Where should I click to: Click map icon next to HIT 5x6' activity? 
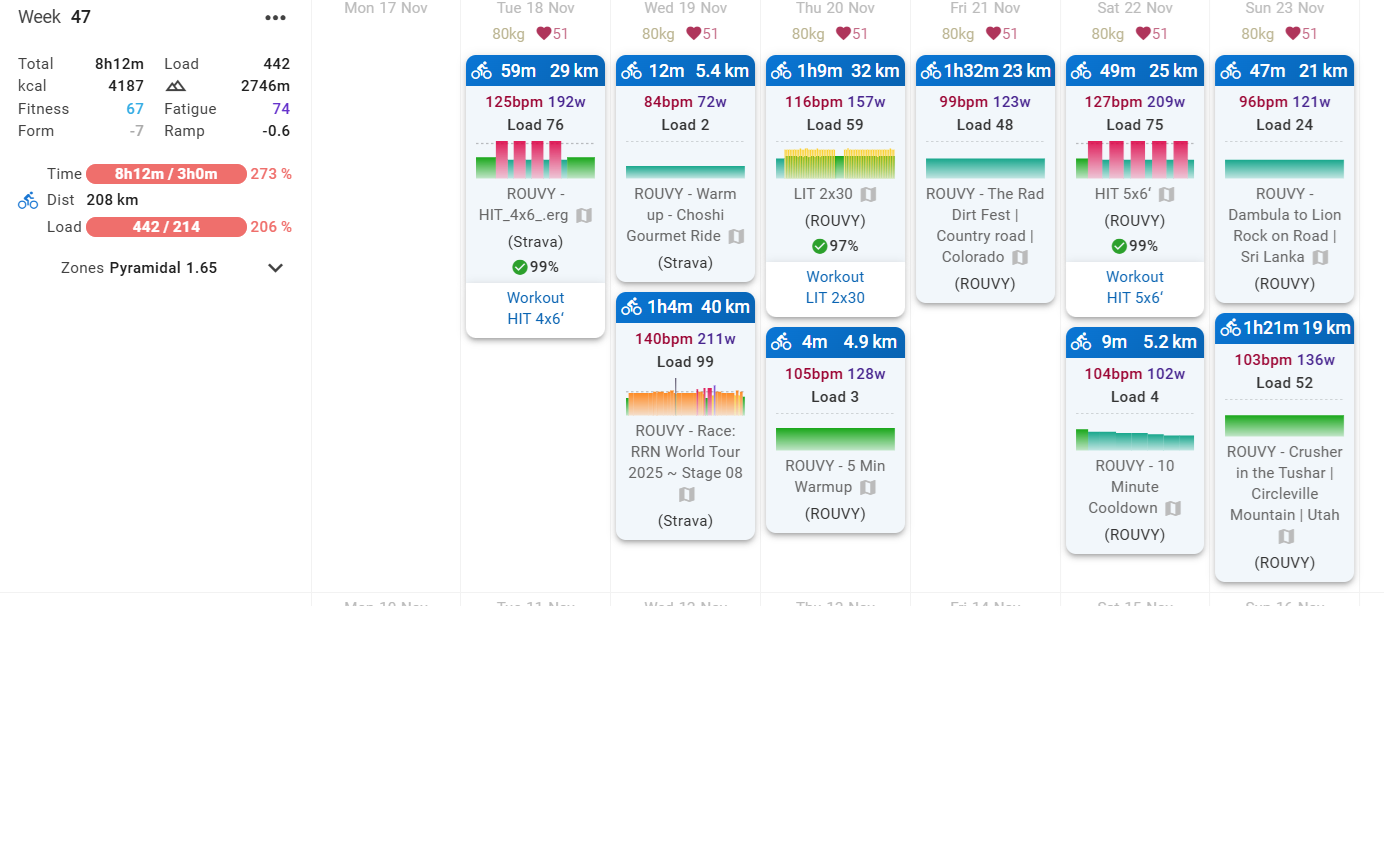click(1166, 194)
